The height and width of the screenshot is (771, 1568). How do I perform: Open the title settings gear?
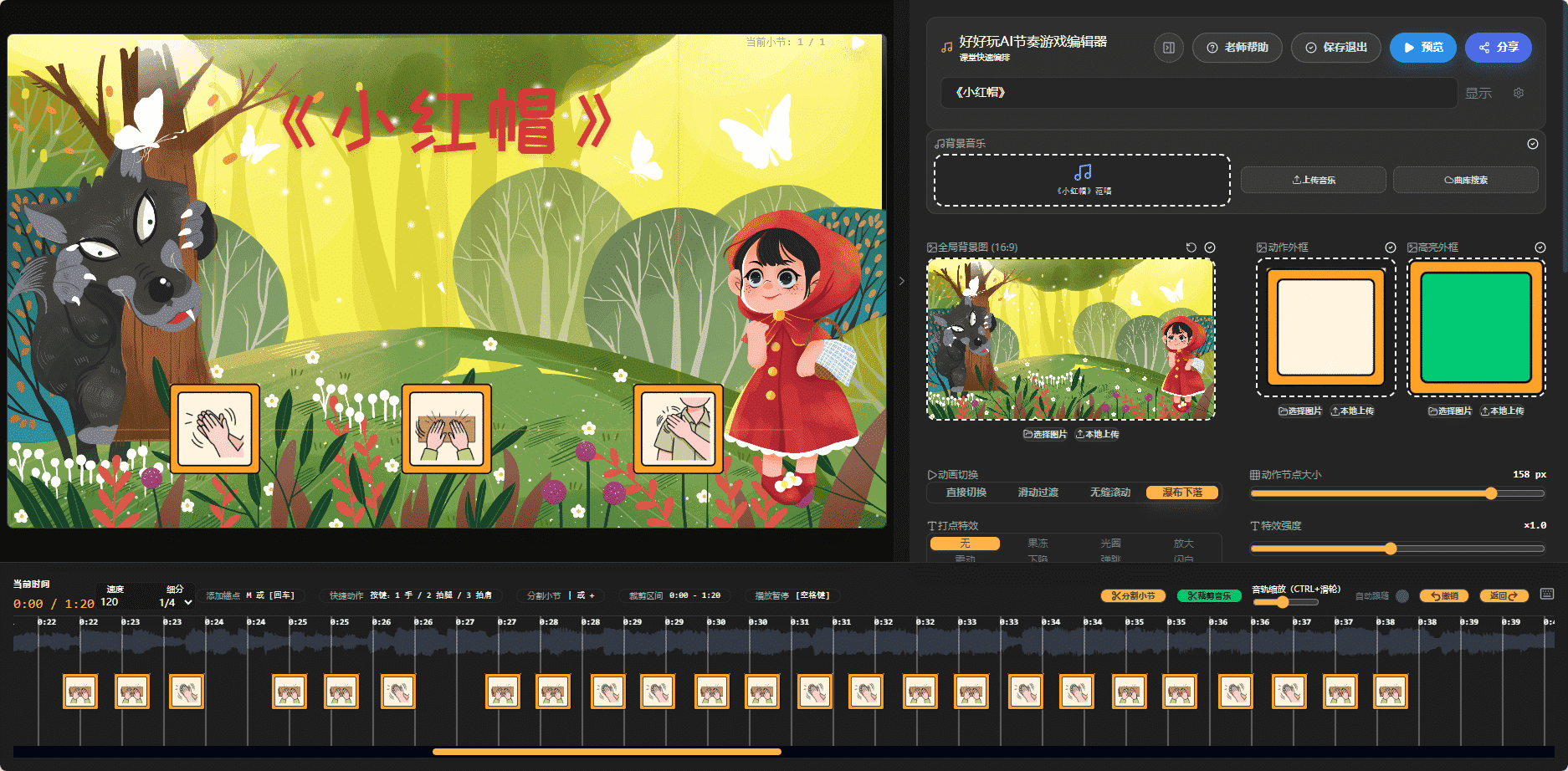tap(1519, 93)
